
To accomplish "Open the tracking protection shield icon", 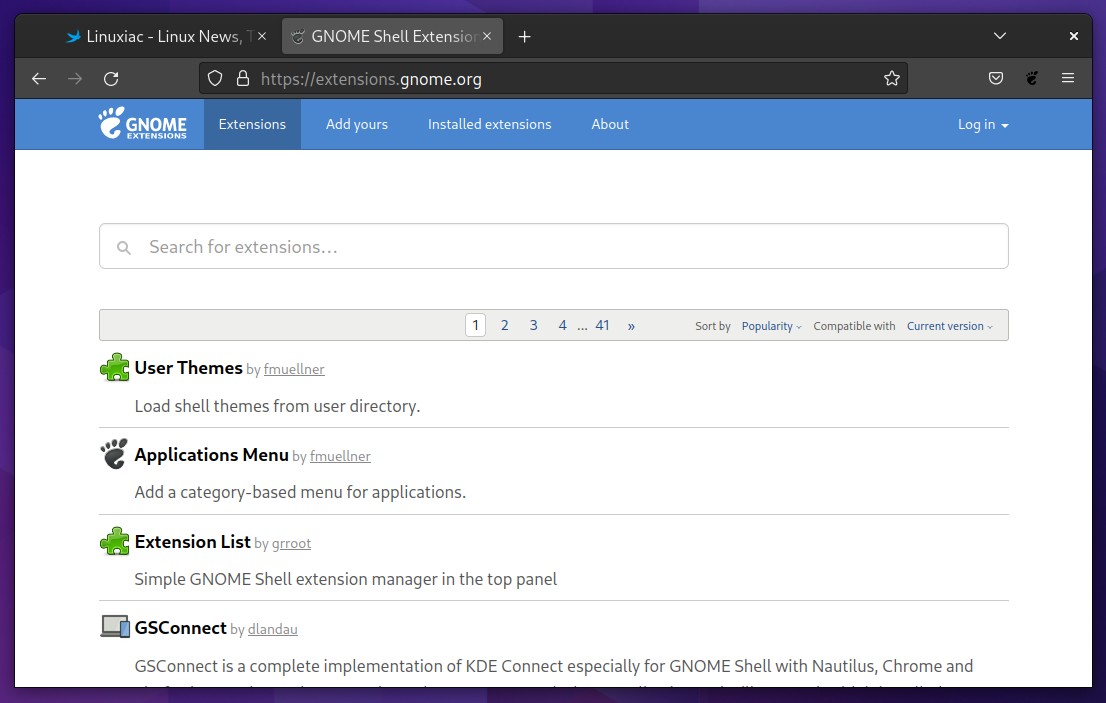I will pos(215,78).
